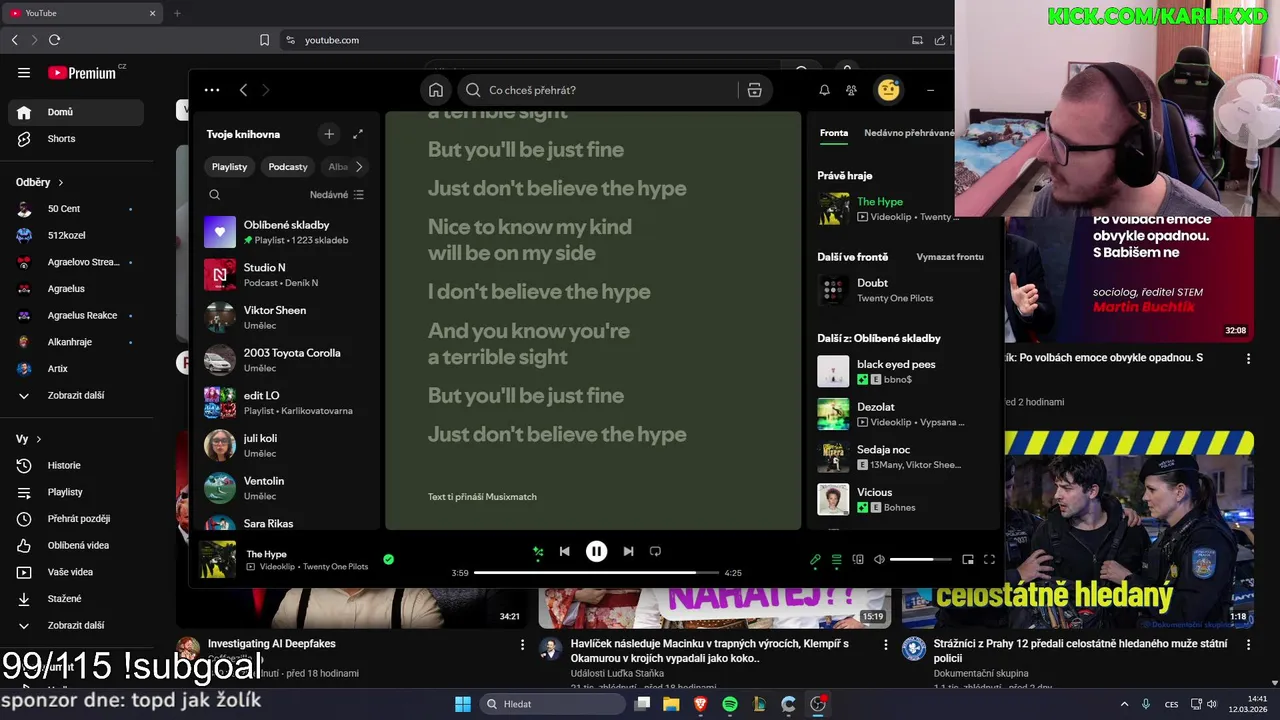Open Historie in YouTube sidebar
The image size is (1280, 720).
76,465
